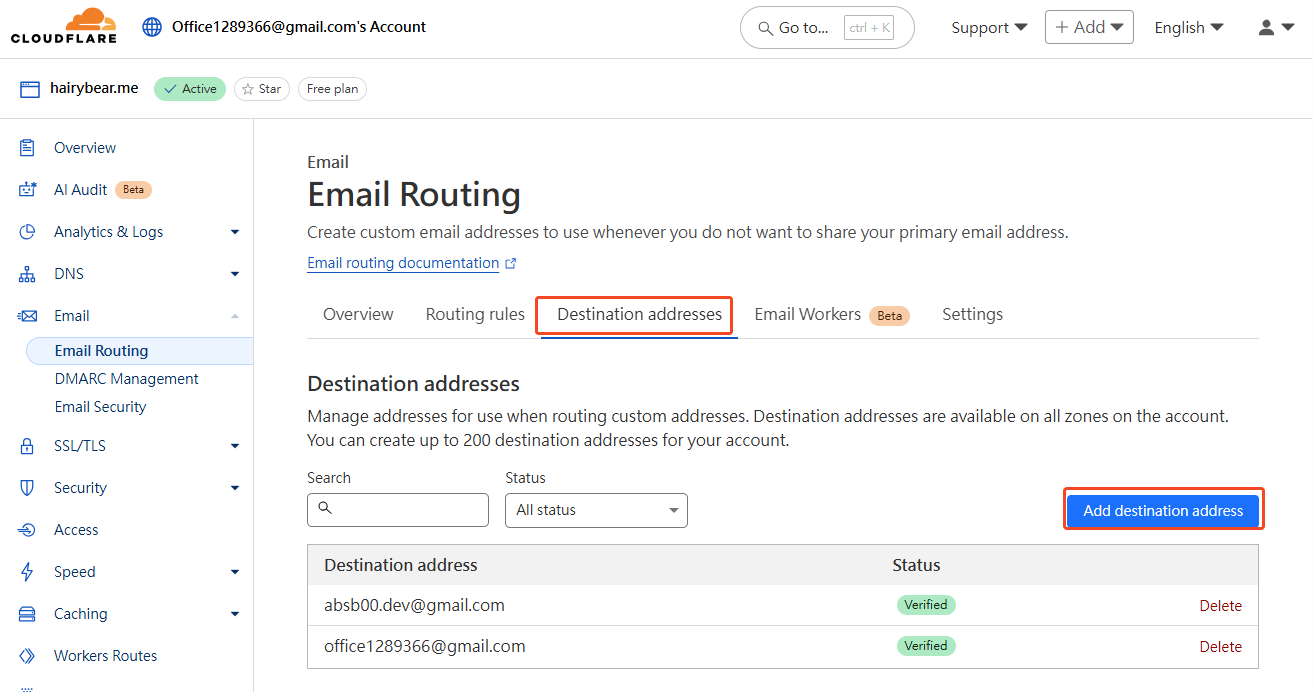
Task: Click the Security shield icon
Action: tap(28, 488)
